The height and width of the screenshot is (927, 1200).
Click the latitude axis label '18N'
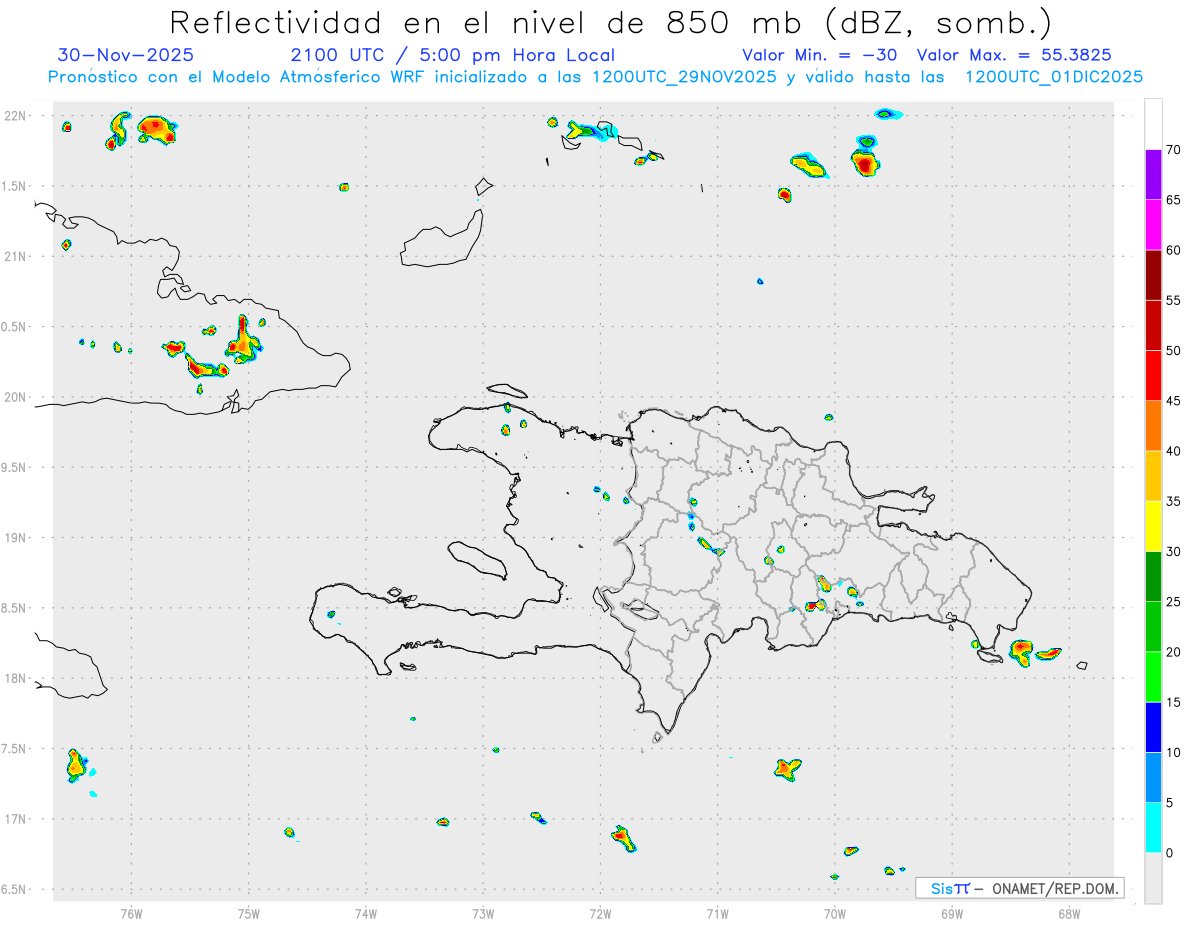[x=16, y=678]
